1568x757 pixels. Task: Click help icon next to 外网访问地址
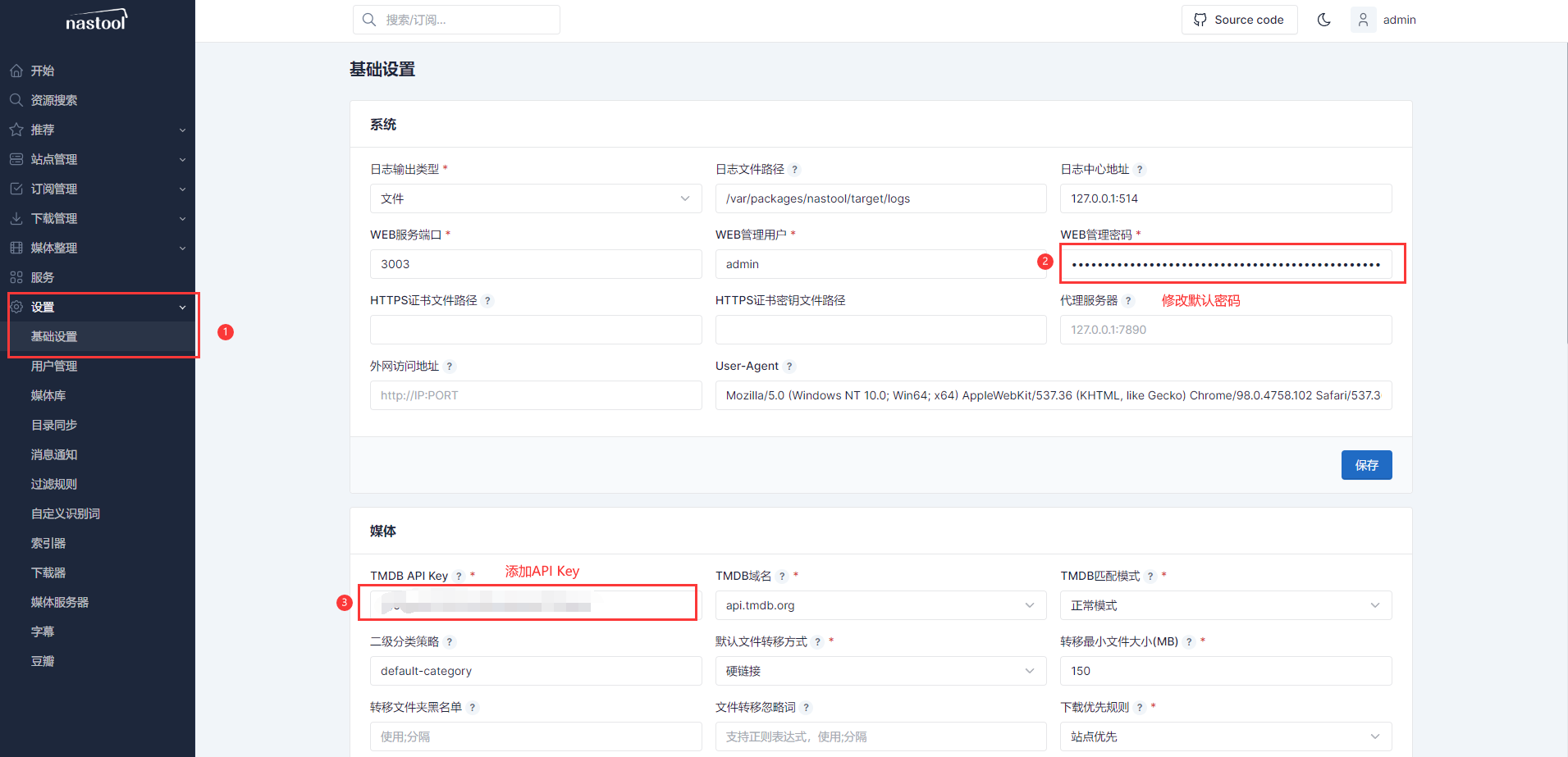click(x=450, y=367)
